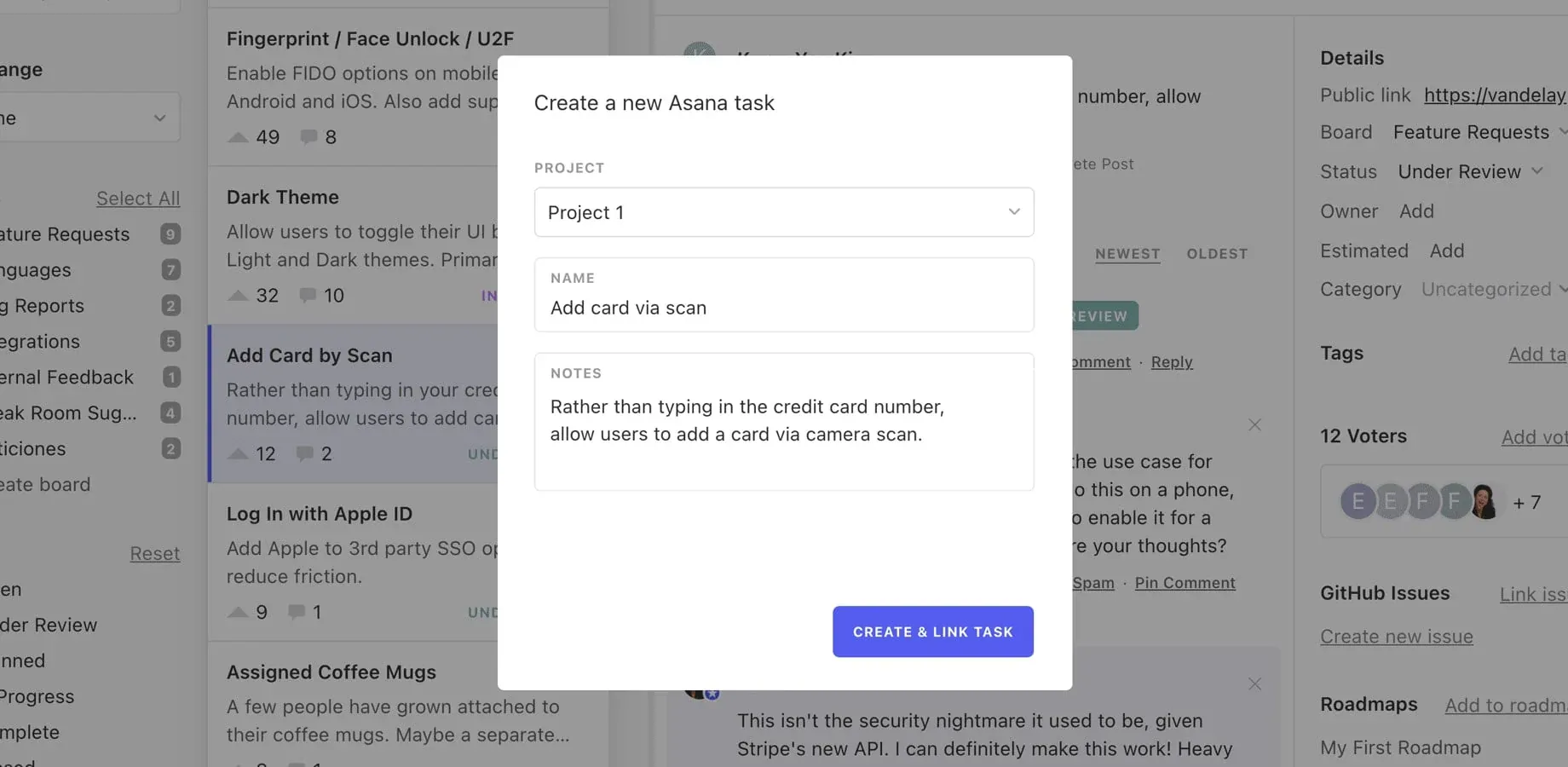Upvote Add Card by Scan
This screenshot has width=1568, height=767.
pyautogui.click(x=238, y=453)
